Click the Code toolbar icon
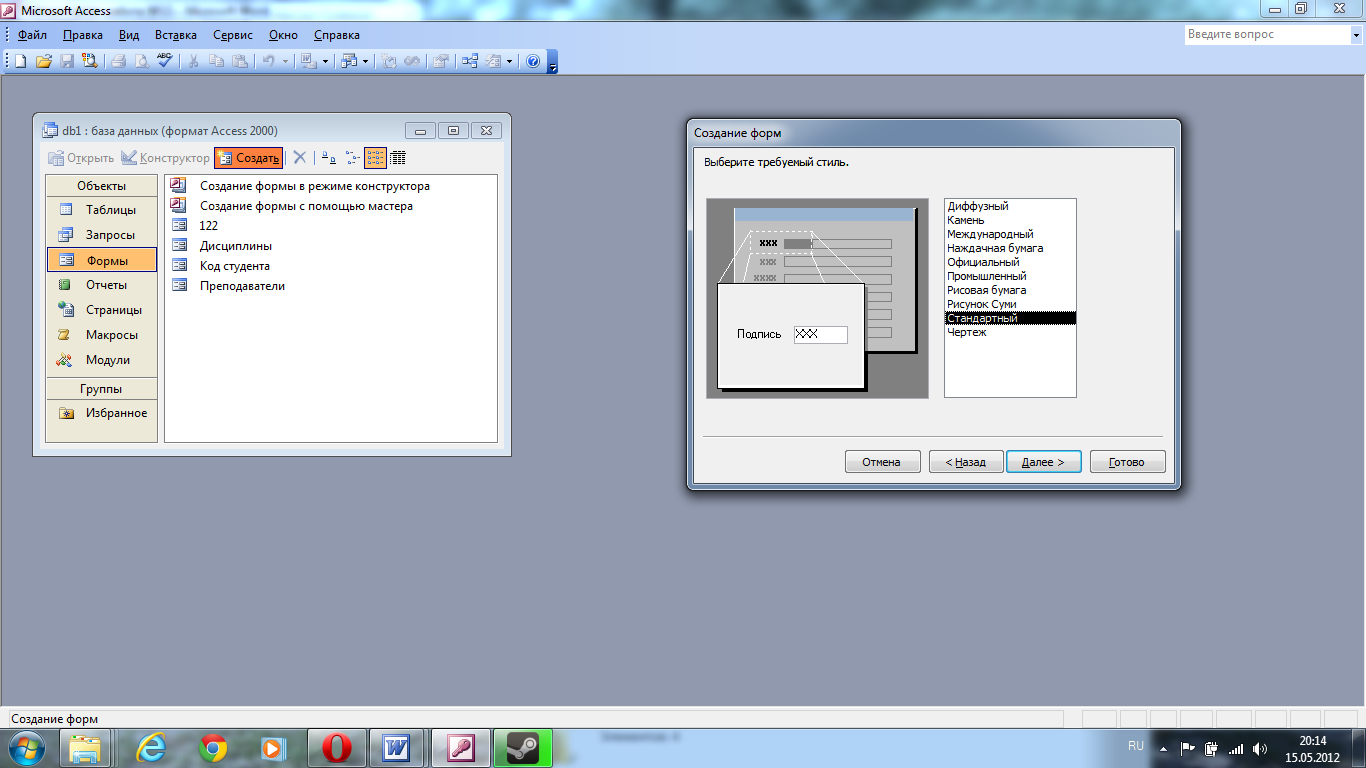1366x768 pixels. click(388, 61)
